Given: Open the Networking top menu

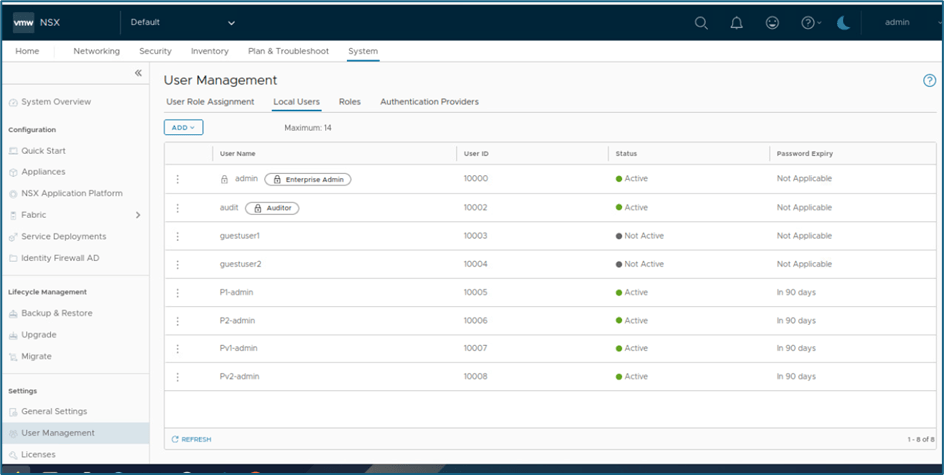Looking at the screenshot, I should coord(96,51).
